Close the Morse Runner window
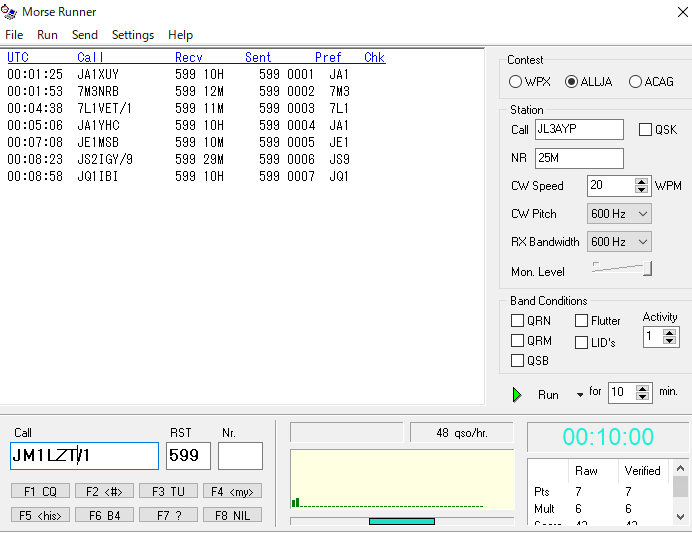The height and width of the screenshot is (533, 692). 682,12
